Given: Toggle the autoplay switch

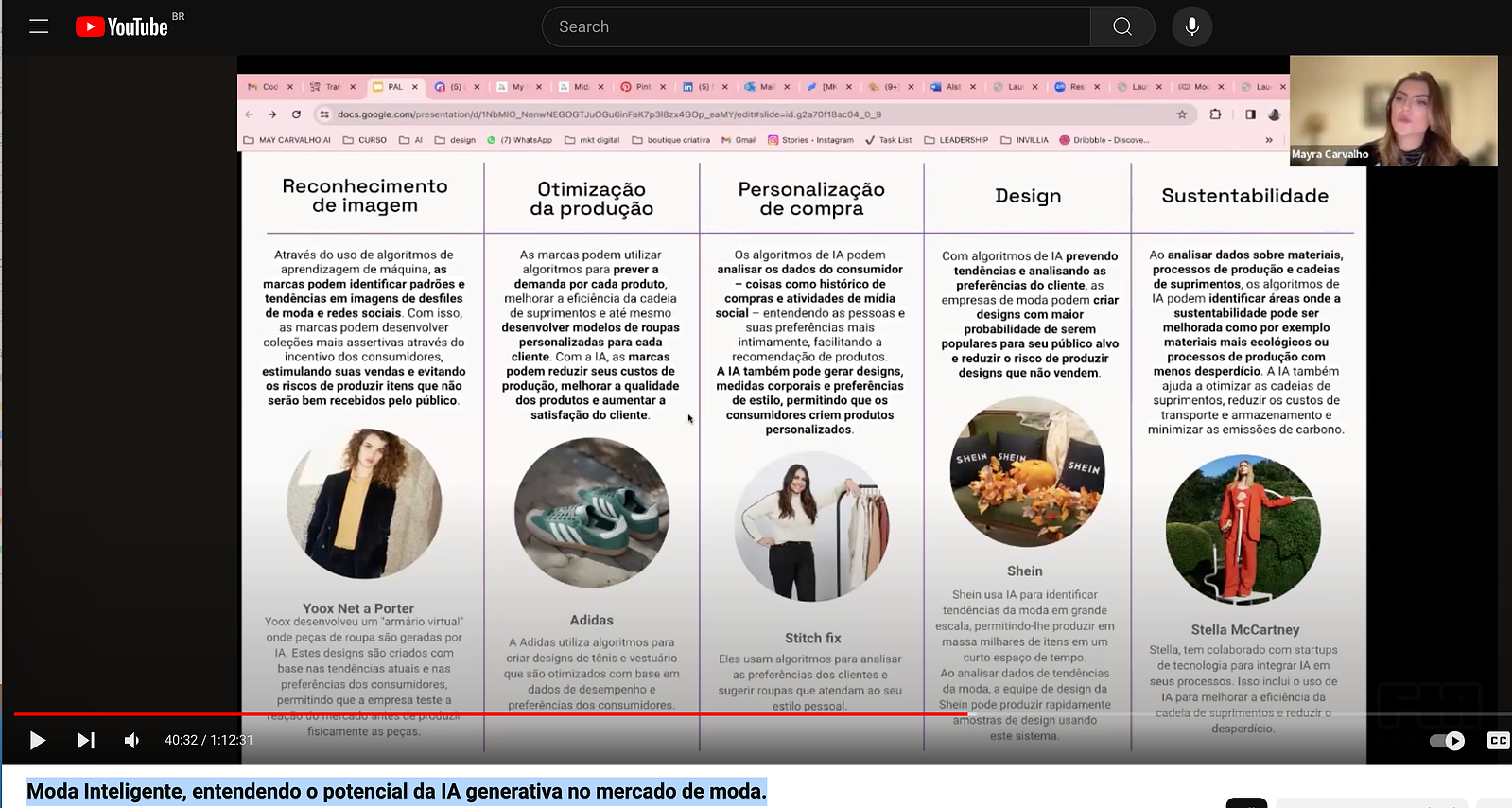Looking at the screenshot, I should (x=1447, y=741).
